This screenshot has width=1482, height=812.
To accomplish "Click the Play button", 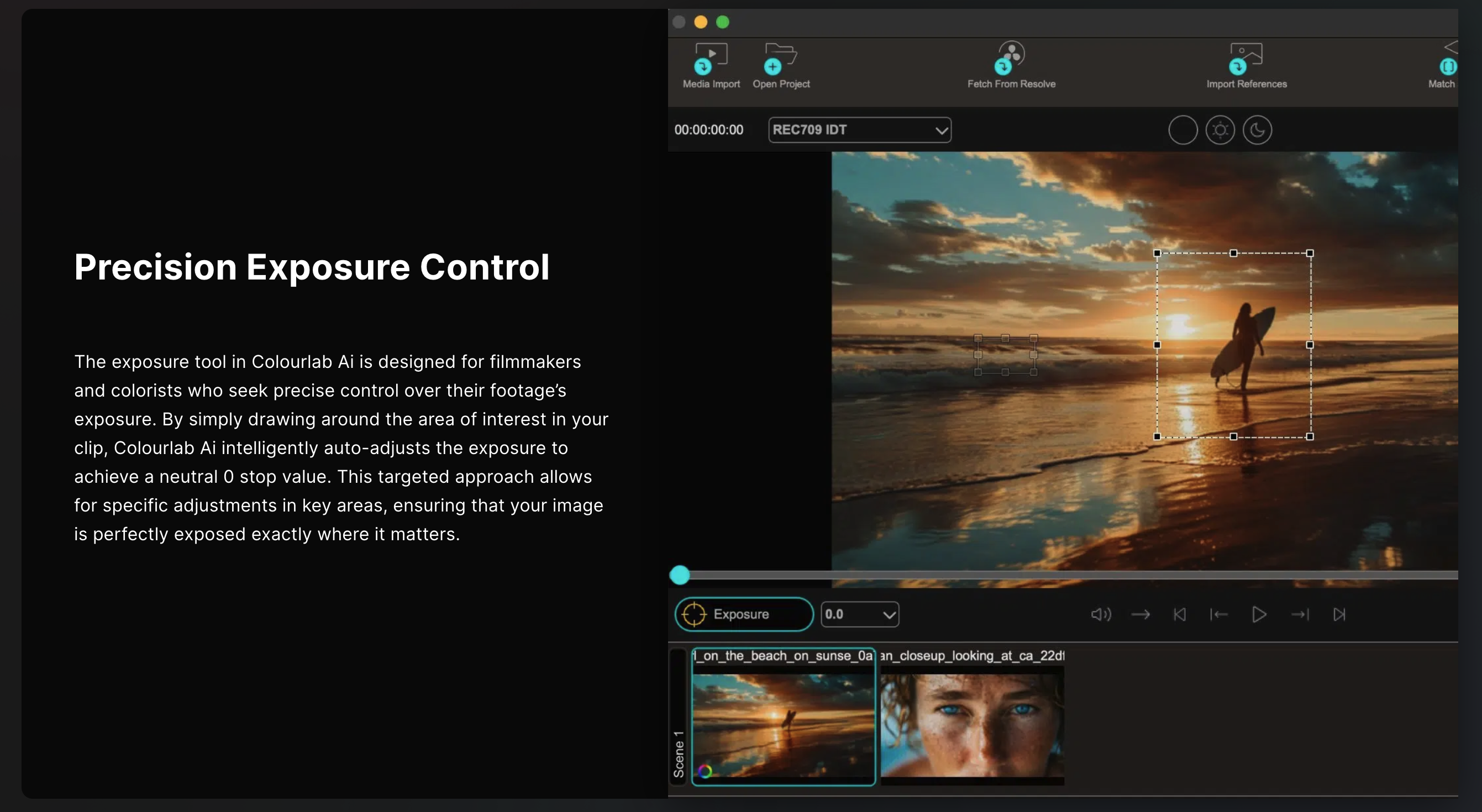I will pyautogui.click(x=1259, y=615).
